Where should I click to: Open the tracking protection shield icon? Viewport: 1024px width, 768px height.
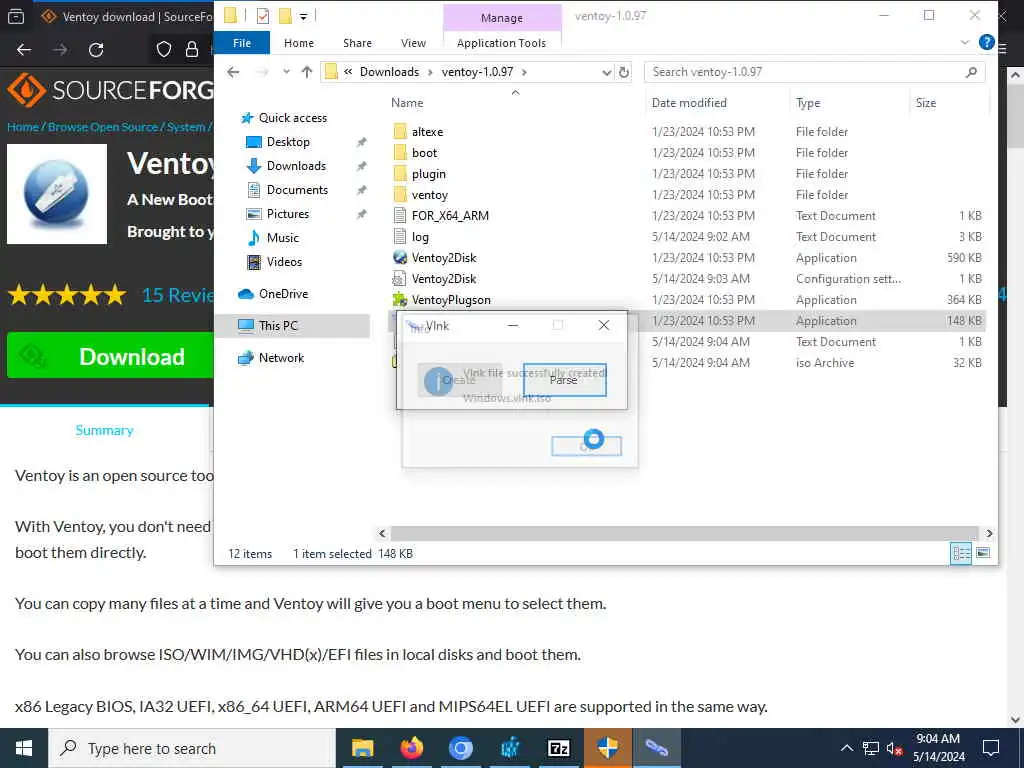[164, 50]
